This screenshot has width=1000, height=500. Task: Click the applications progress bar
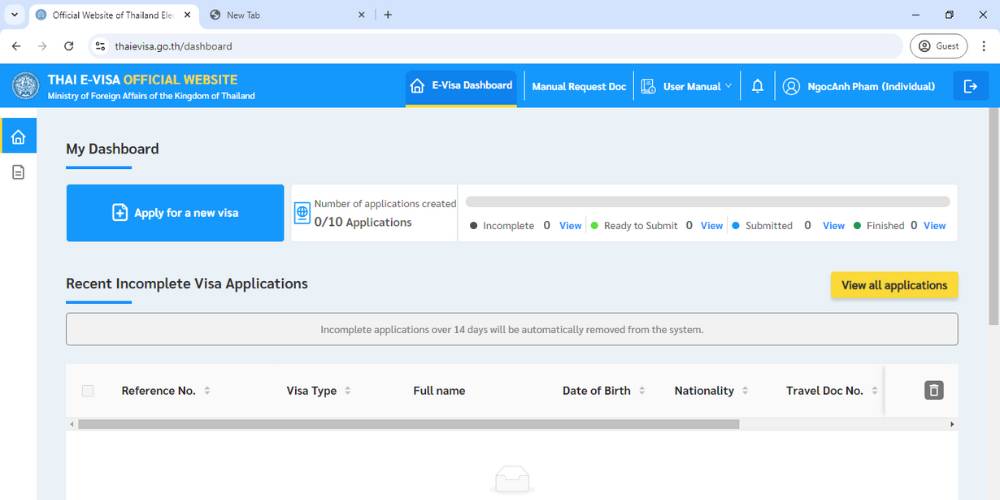tap(707, 202)
